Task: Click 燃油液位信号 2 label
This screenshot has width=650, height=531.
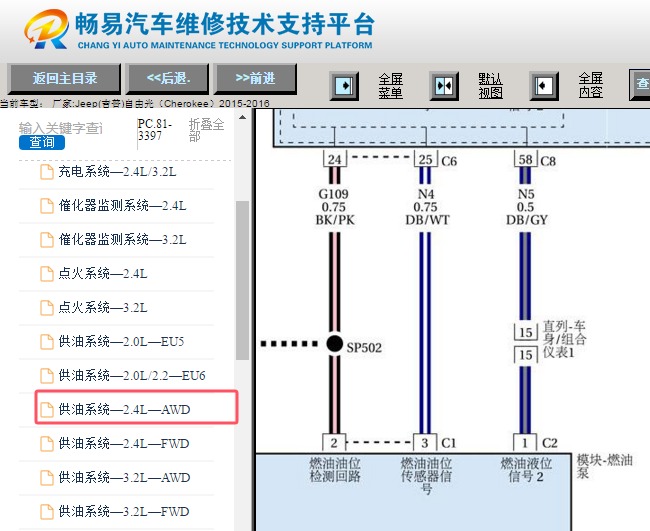Action: tap(526, 470)
